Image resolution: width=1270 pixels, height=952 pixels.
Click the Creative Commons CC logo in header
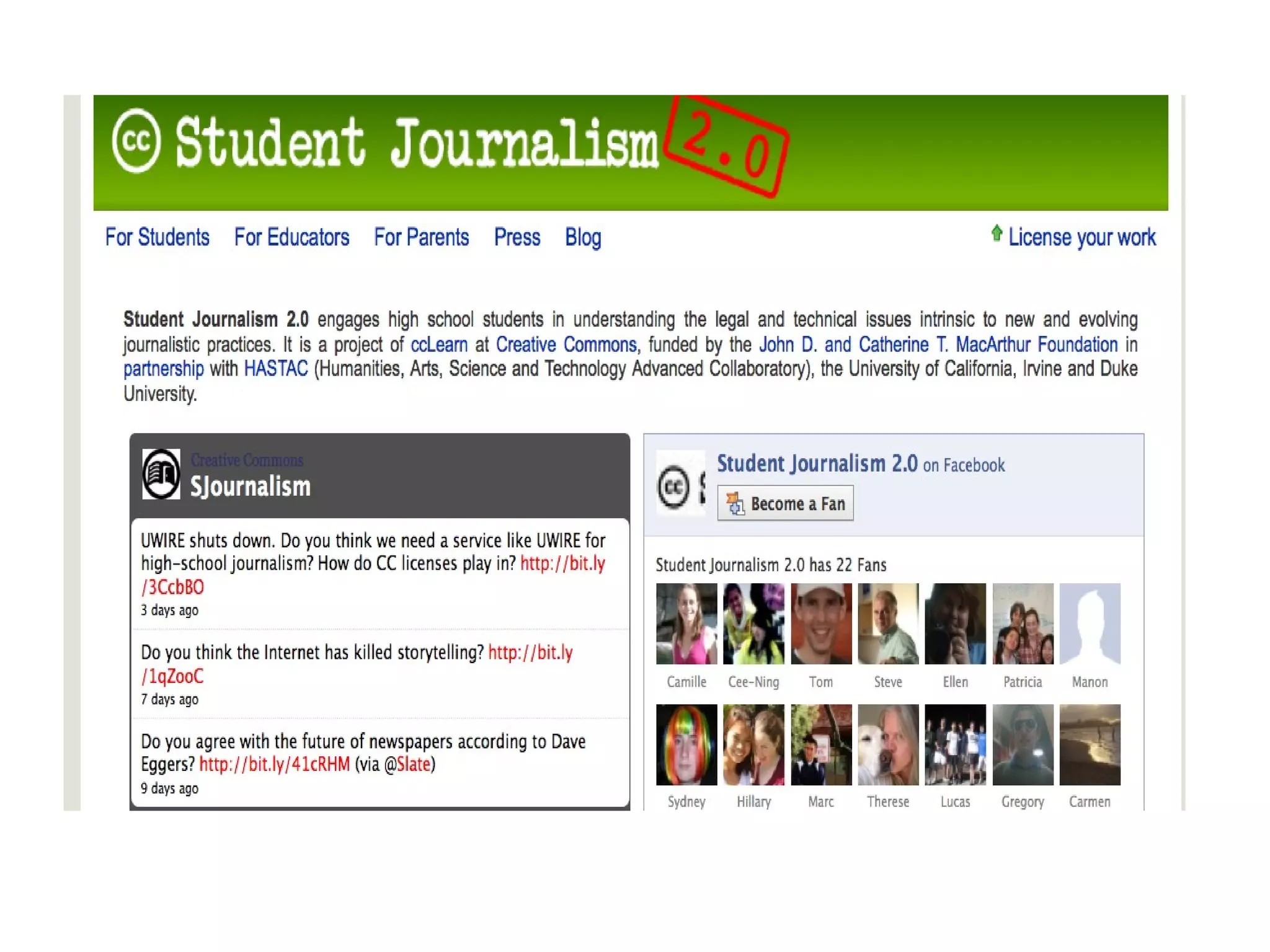coord(136,141)
